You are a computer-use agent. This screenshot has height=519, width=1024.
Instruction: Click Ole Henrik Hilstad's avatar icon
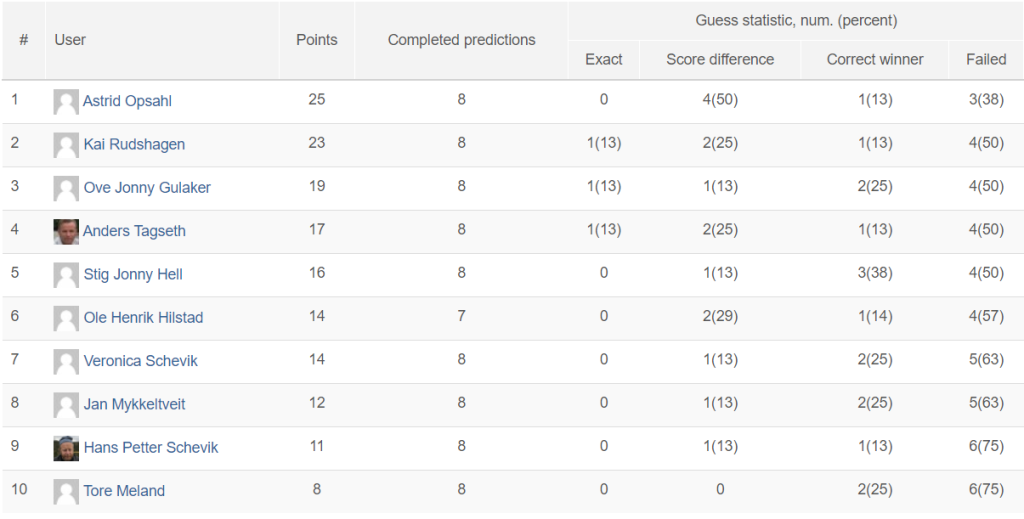(66, 319)
